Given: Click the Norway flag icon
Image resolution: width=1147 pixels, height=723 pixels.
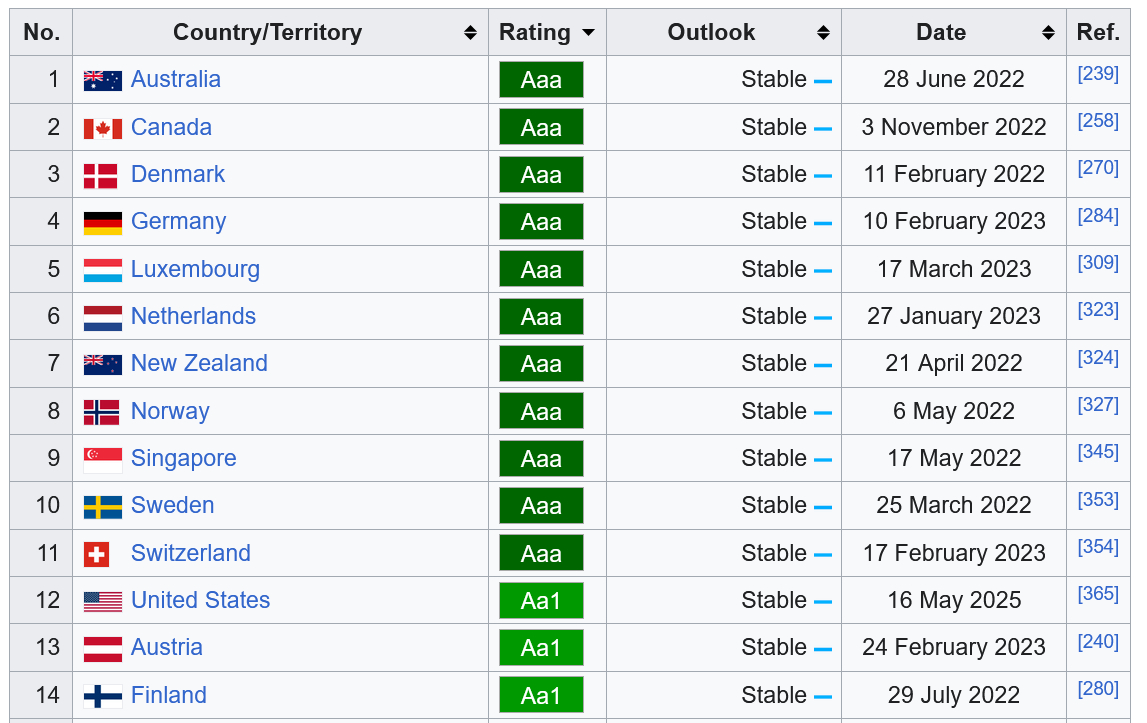Looking at the screenshot, I should pyautogui.click(x=102, y=412).
